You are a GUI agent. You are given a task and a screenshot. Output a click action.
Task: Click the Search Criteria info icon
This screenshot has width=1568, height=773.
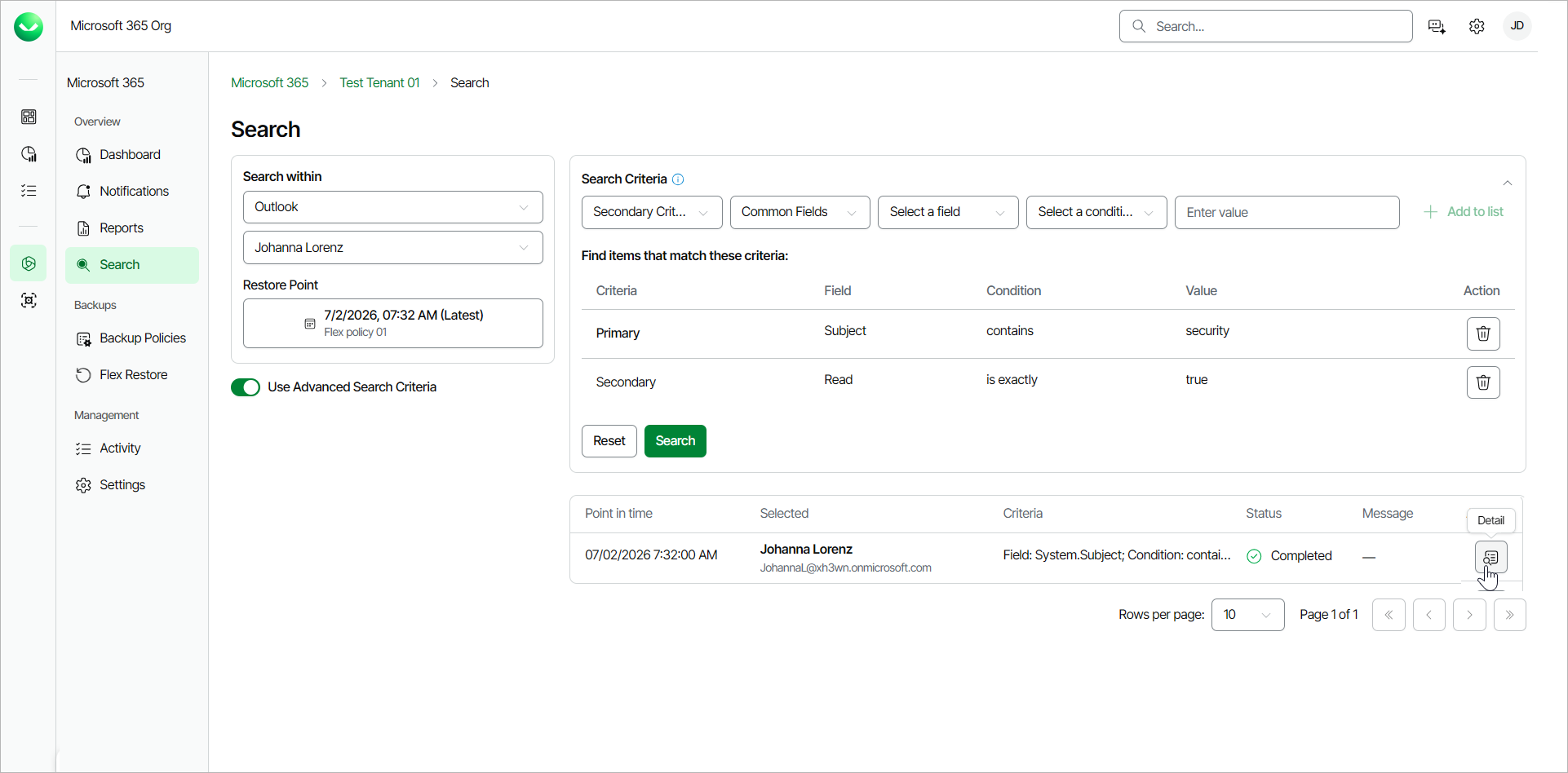[x=678, y=179]
